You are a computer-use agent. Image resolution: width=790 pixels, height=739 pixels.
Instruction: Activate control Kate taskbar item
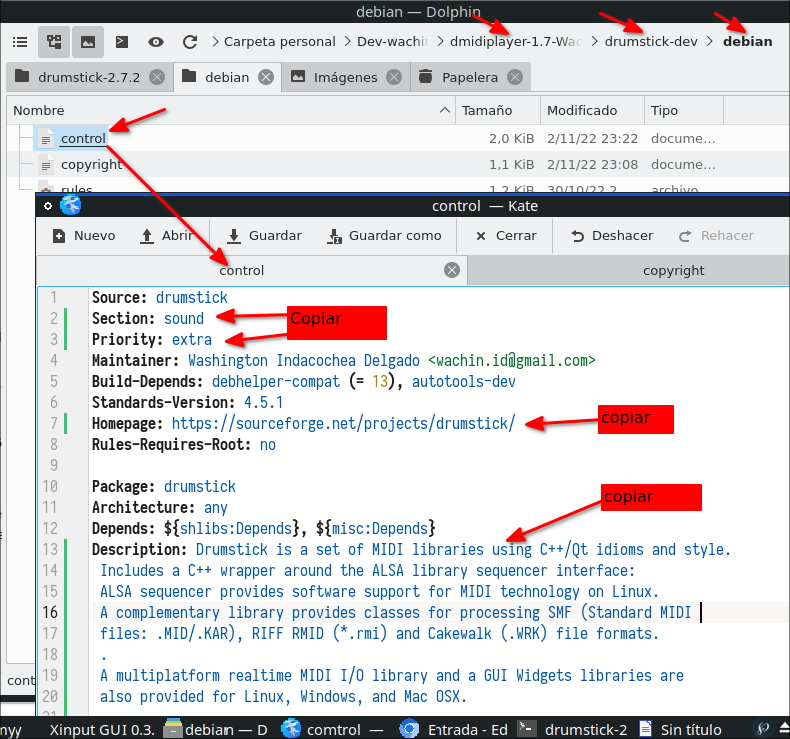[x=333, y=729]
